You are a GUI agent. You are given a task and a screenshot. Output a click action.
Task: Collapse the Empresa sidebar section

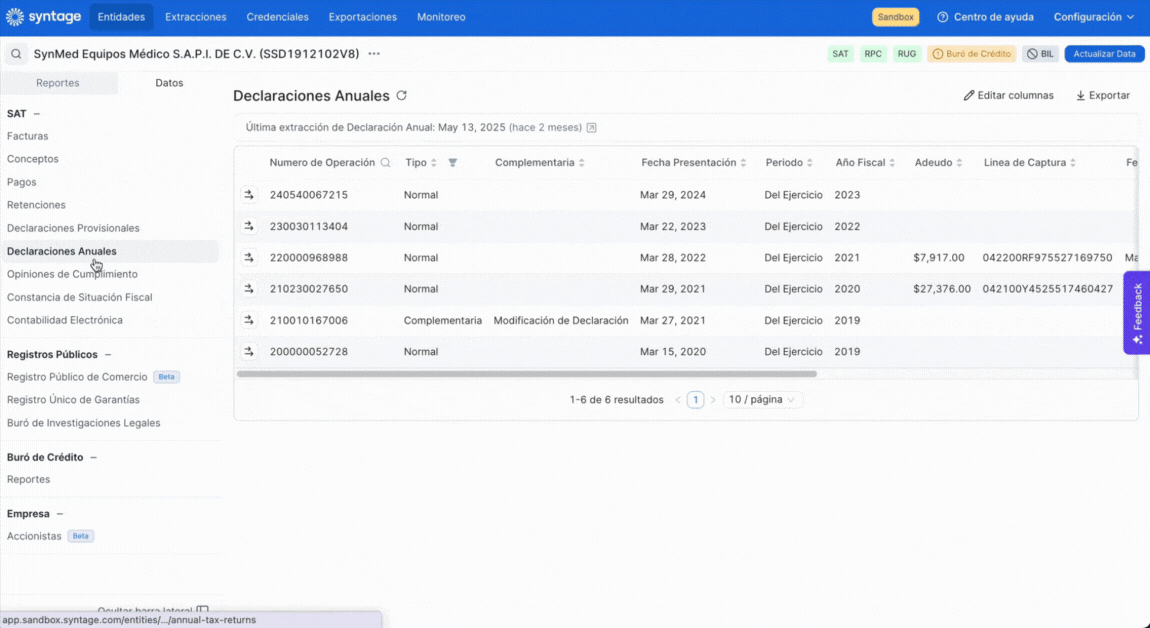coord(60,514)
